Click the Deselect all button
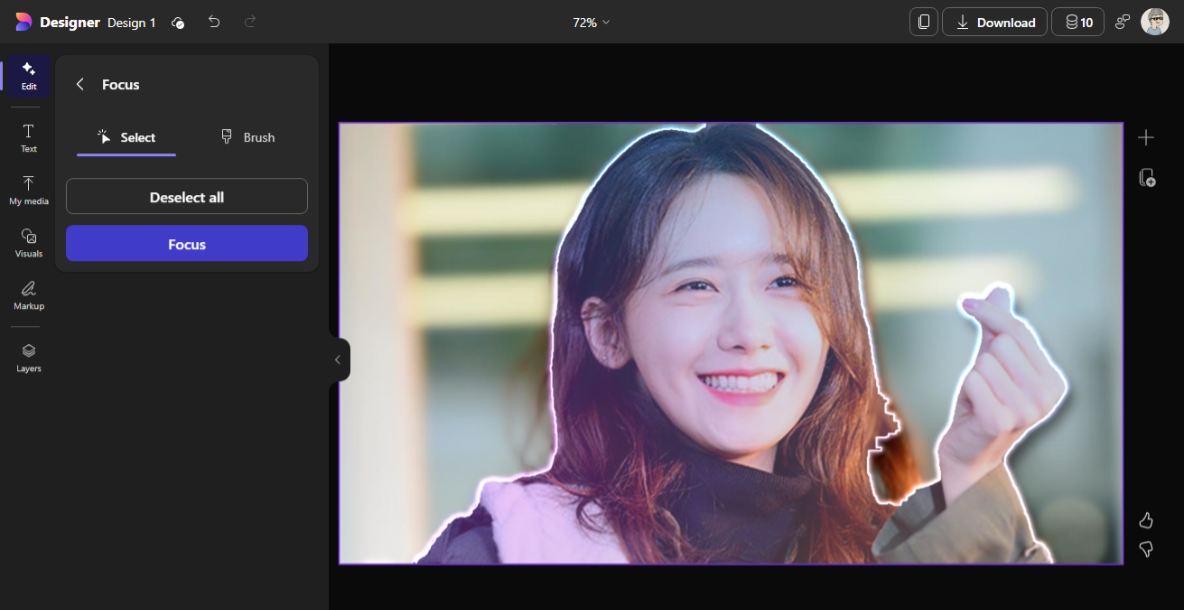 click(x=186, y=196)
